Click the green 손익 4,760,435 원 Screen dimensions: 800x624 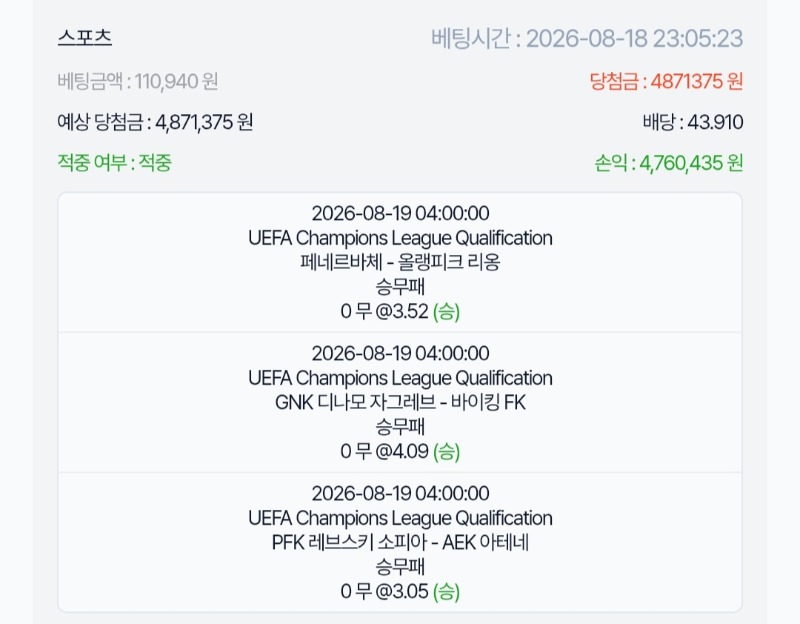point(668,163)
